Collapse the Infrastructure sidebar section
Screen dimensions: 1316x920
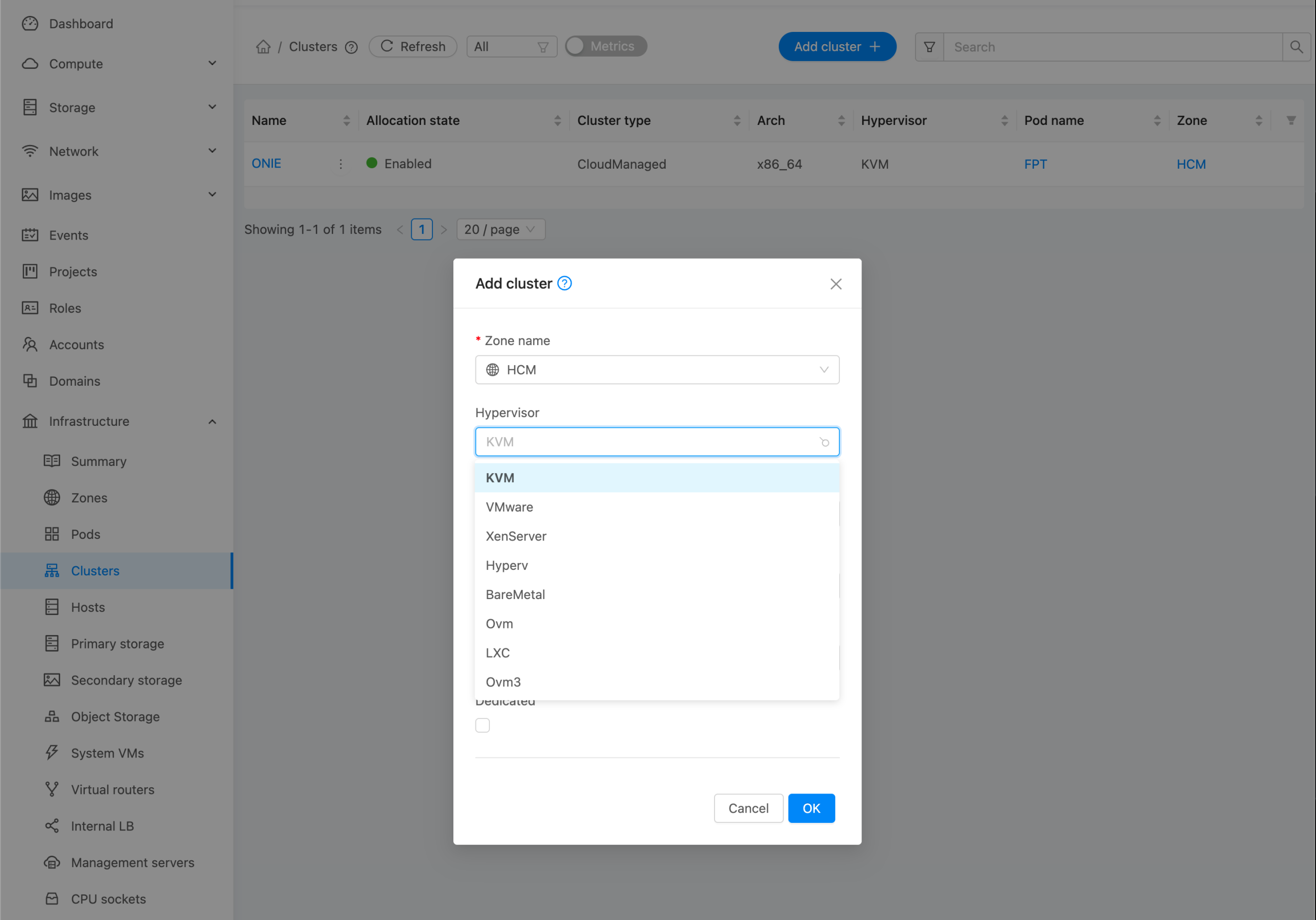(x=212, y=421)
